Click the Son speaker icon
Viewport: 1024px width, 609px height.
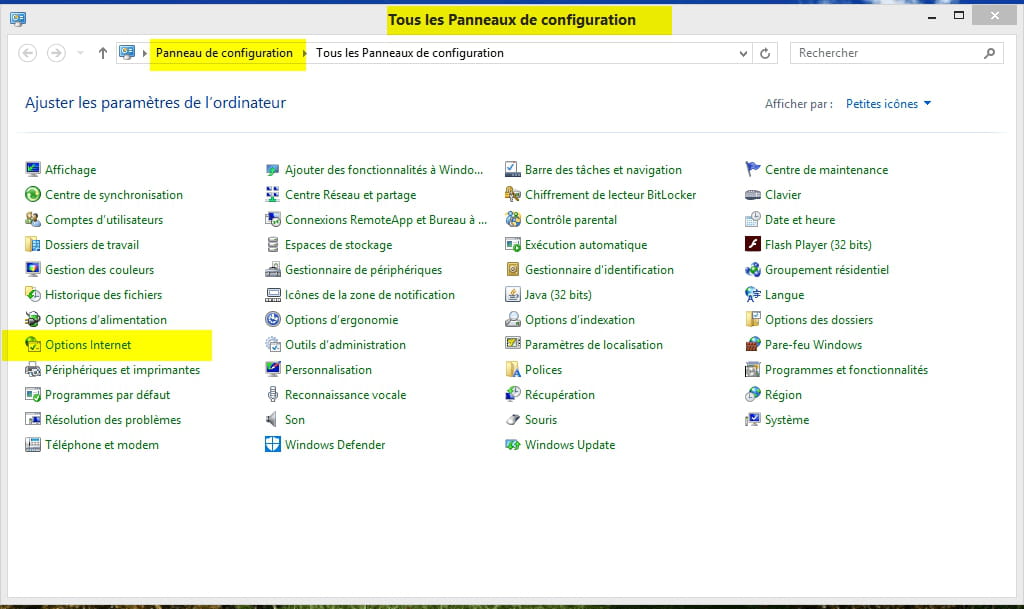(272, 420)
